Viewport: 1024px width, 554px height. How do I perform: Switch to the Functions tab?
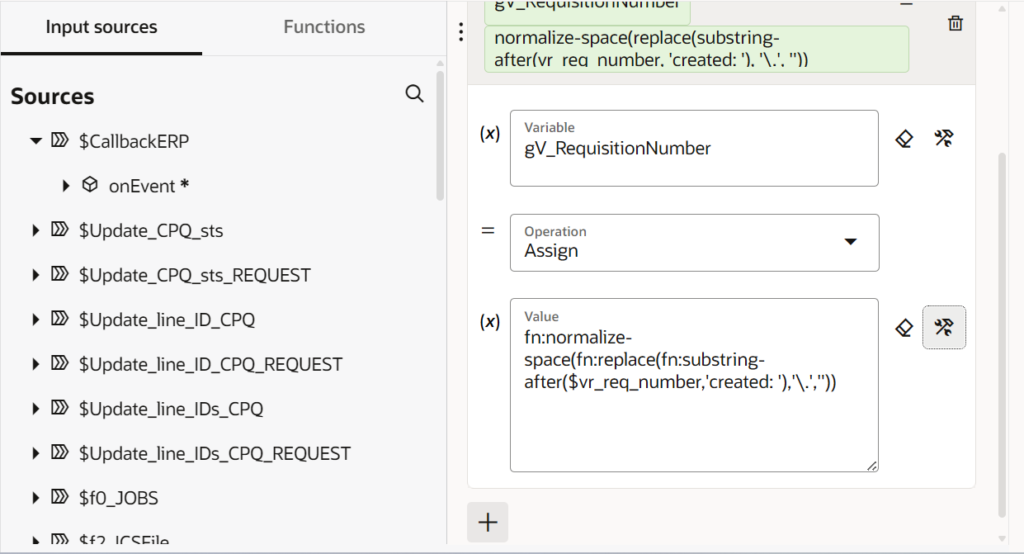[x=324, y=27]
